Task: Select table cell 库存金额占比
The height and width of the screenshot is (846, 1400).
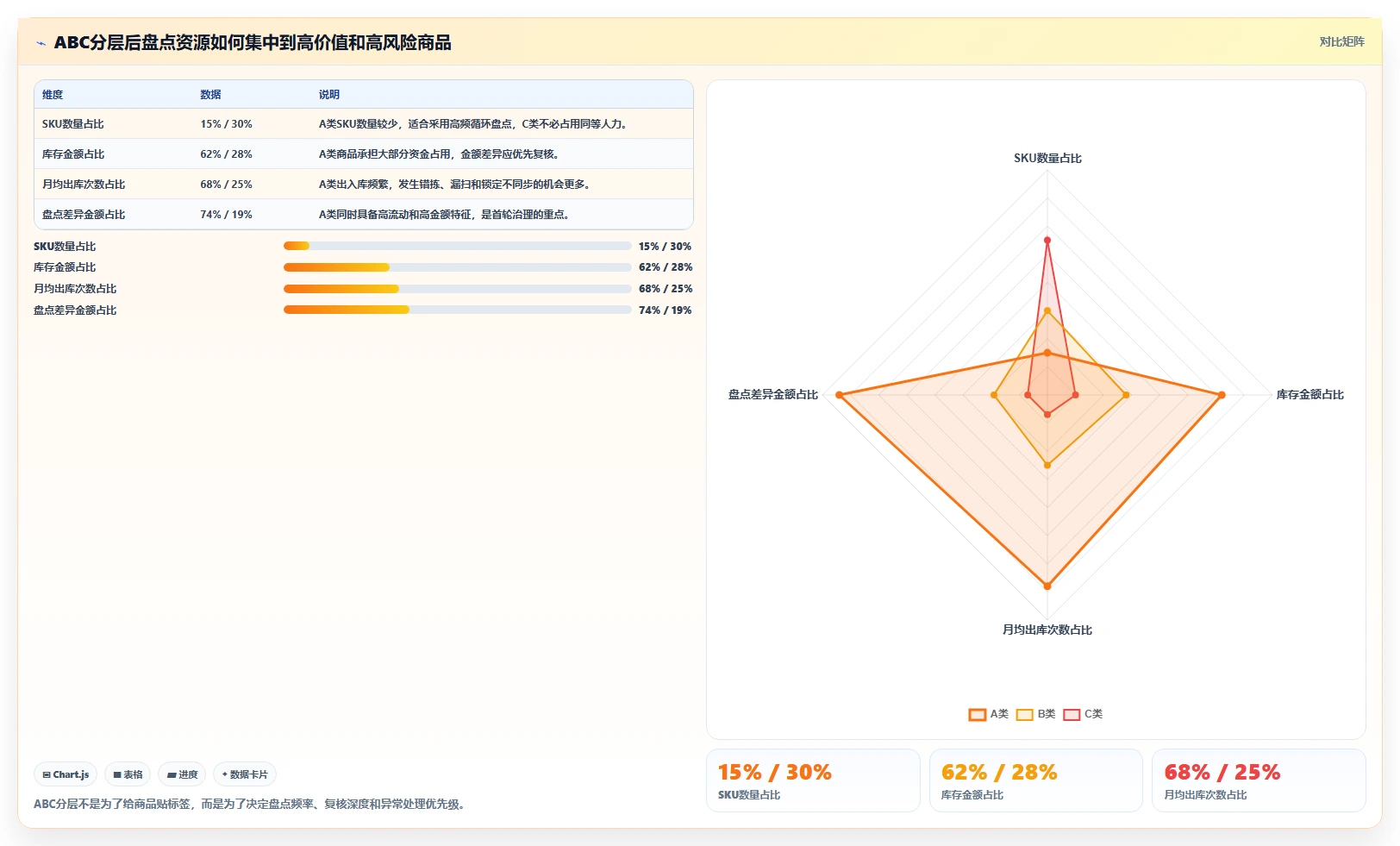Action: [73, 154]
